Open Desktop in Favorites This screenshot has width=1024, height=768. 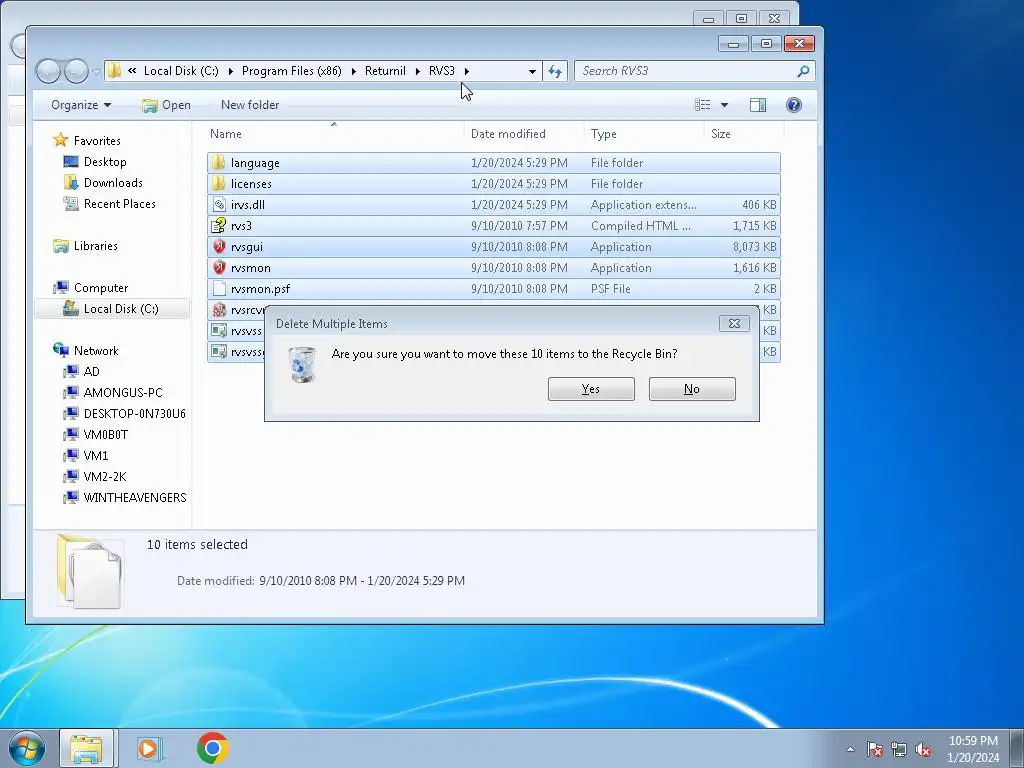point(104,161)
